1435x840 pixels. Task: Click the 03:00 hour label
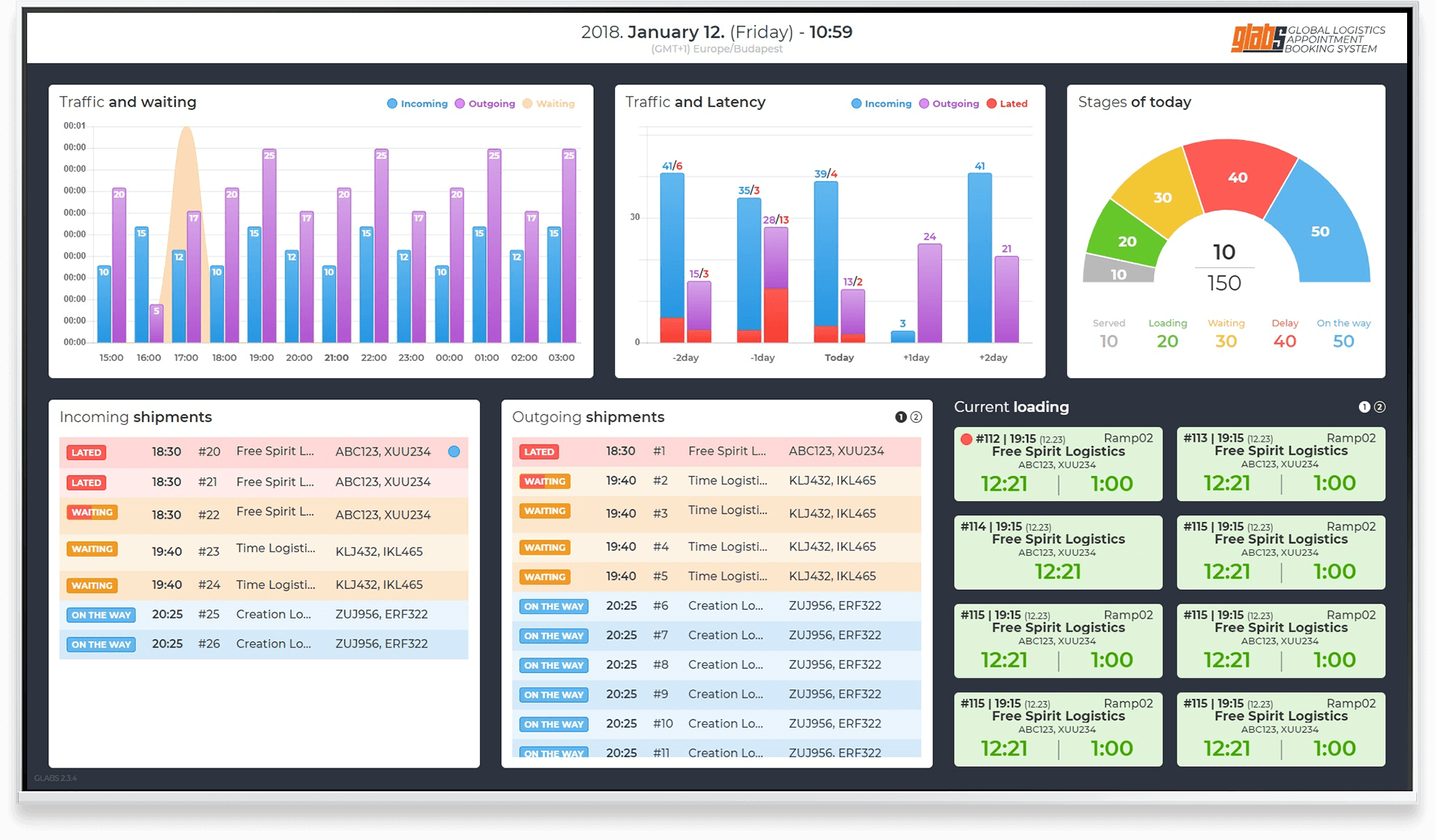[561, 358]
